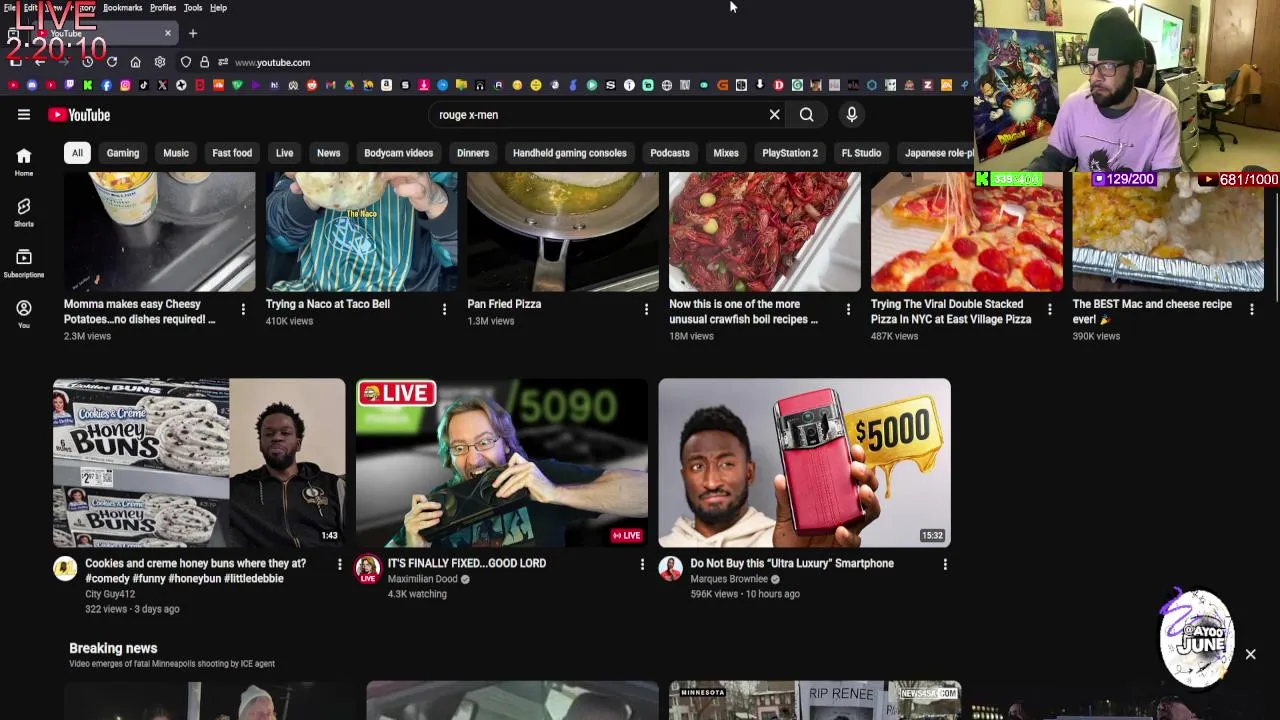The height and width of the screenshot is (720, 1280).
Task: Open the Gmail bookmark icon
Action: [x=330, y=85]
